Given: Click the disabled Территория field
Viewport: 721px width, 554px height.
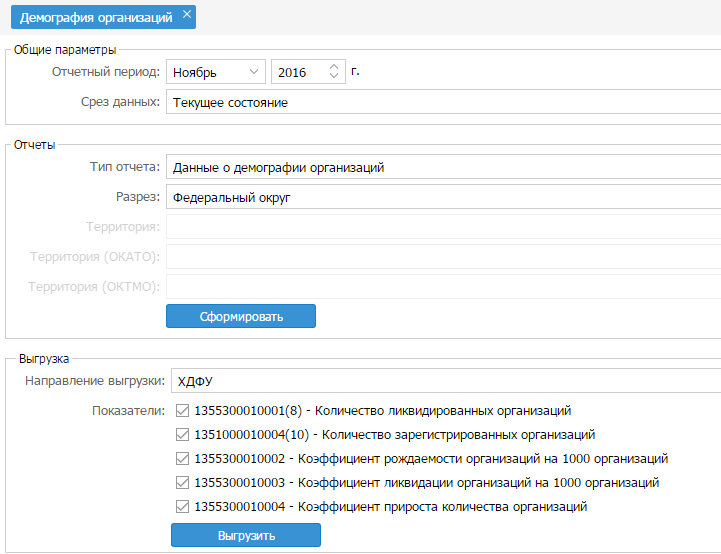Looking at the screenshot, I should click(x=443, y=226).
